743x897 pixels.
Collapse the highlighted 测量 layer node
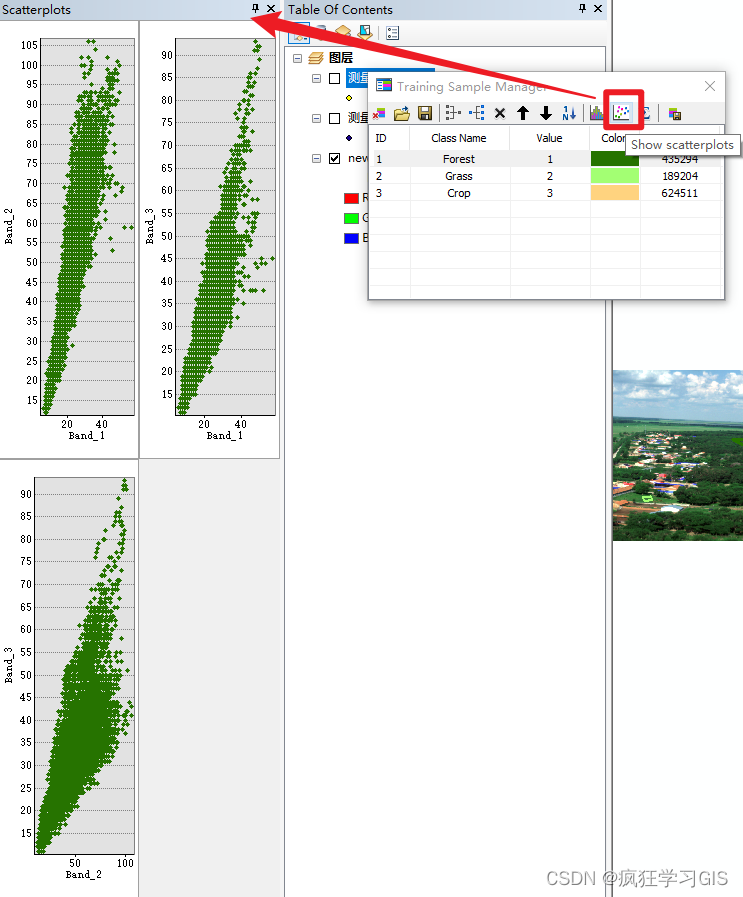pyautogui.click(x=316, y=78)
